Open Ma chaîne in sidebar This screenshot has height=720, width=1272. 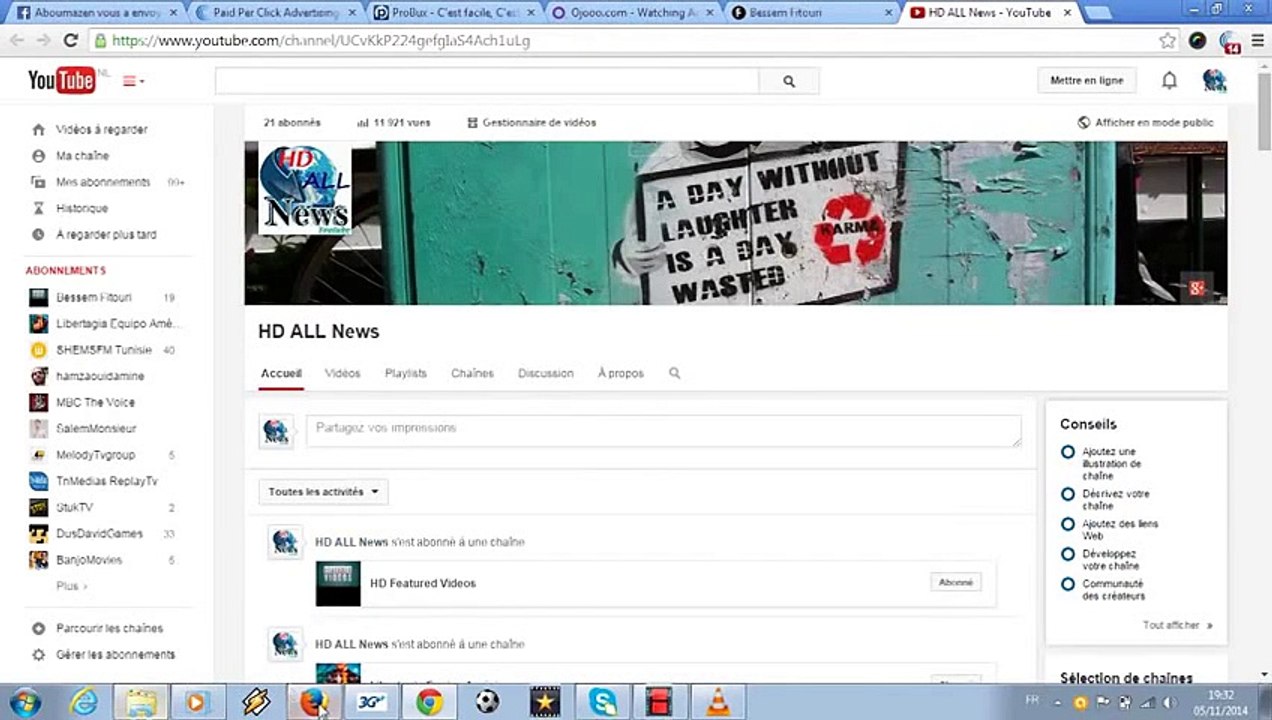pos(82,156)
